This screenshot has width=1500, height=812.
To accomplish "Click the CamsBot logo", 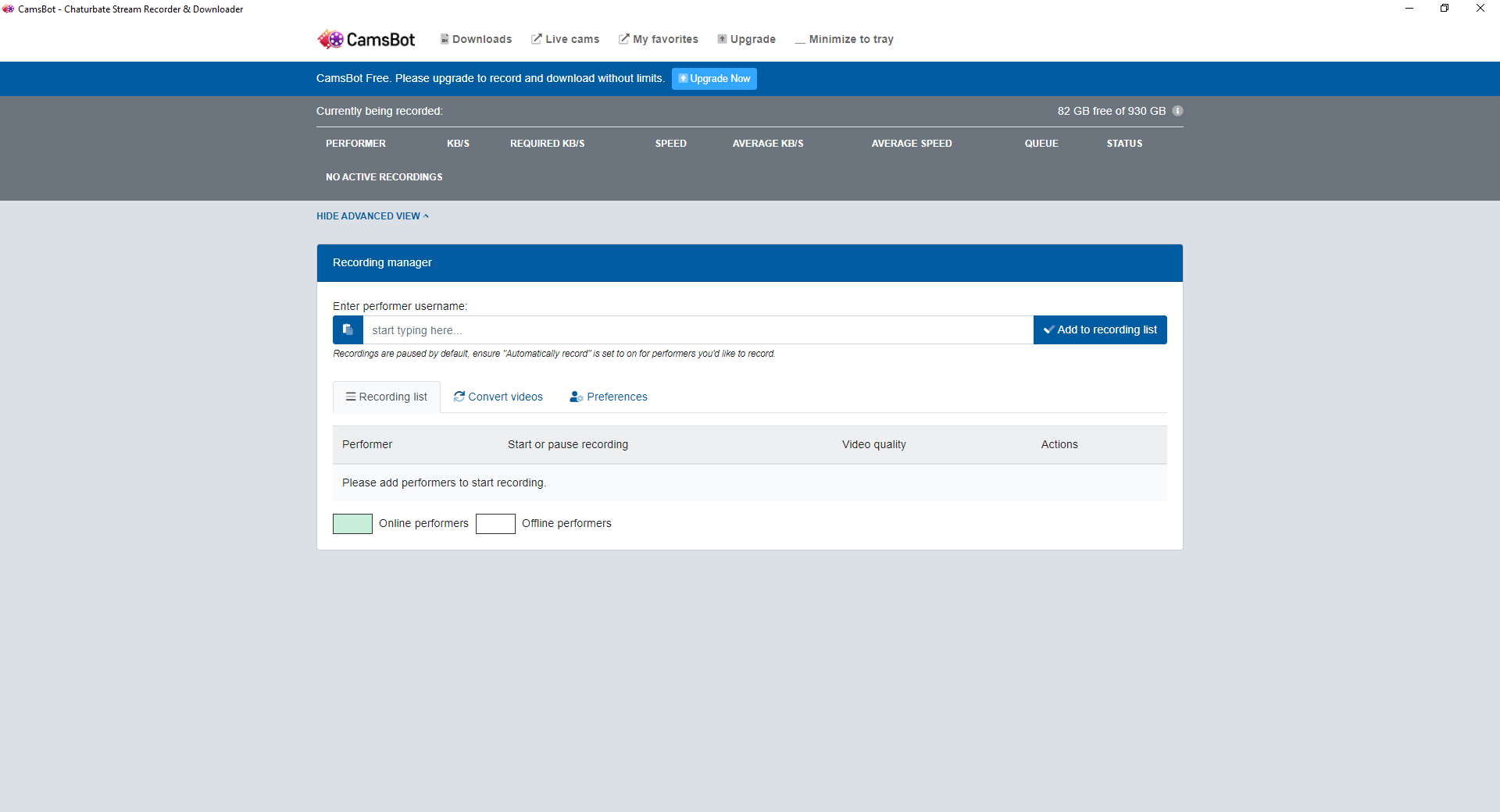I will [x=366, y=39].
